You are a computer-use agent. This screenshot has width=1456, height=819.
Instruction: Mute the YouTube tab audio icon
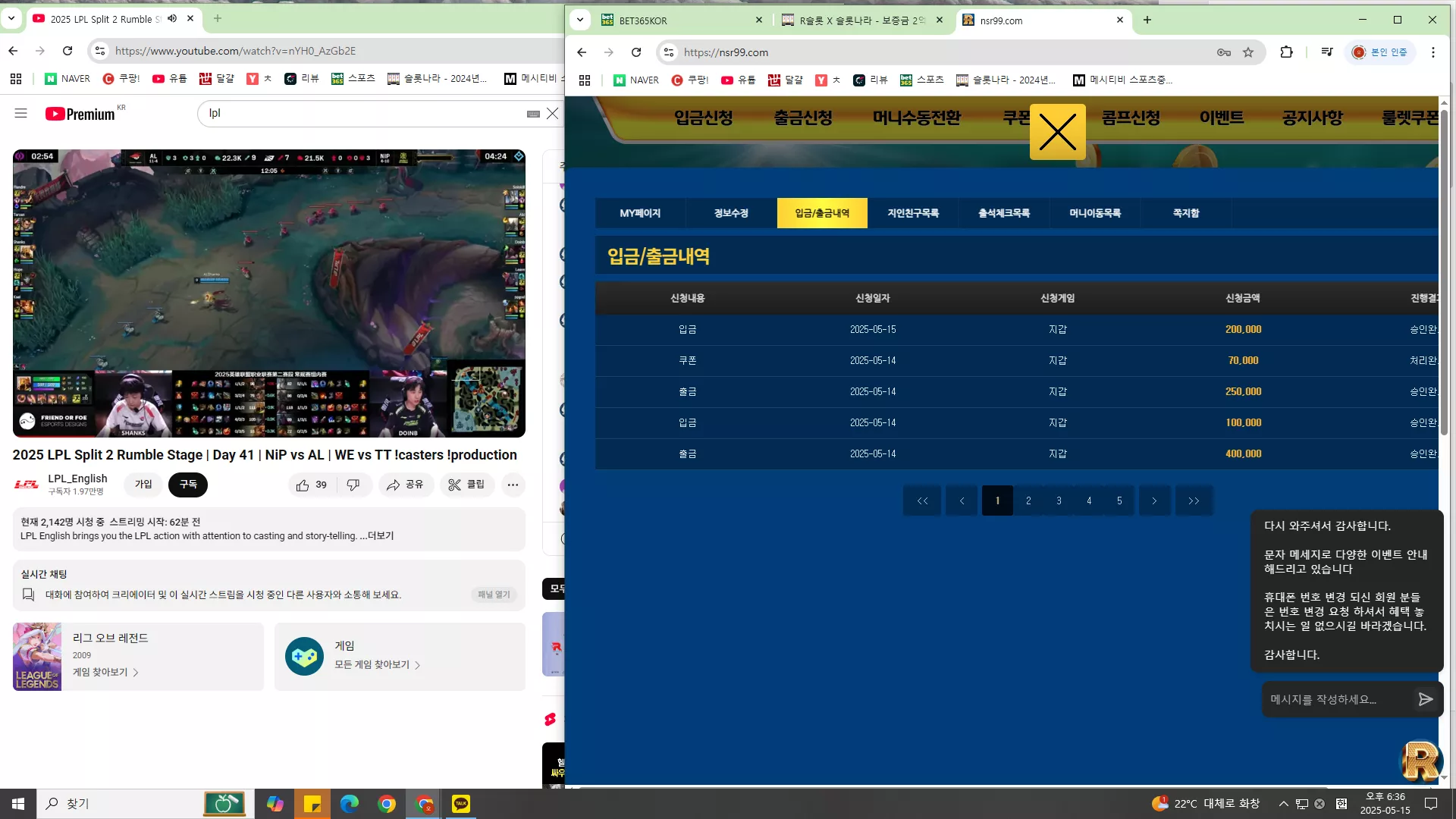tap(172, 19)
